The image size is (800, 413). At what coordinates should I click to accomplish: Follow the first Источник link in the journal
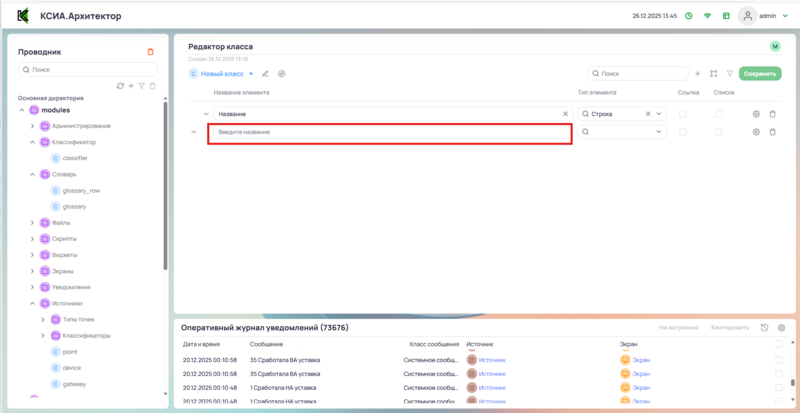point(492,359)
